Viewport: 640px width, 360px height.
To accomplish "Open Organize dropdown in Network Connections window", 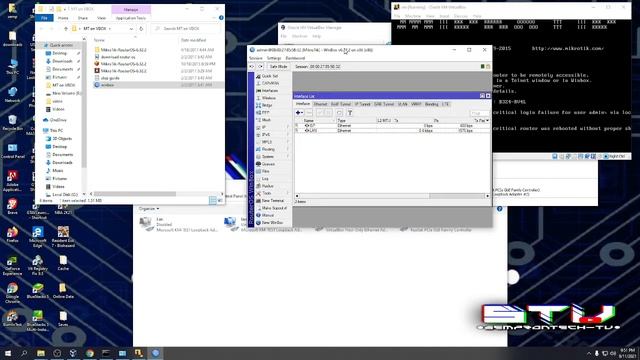I will coord(149,209).
